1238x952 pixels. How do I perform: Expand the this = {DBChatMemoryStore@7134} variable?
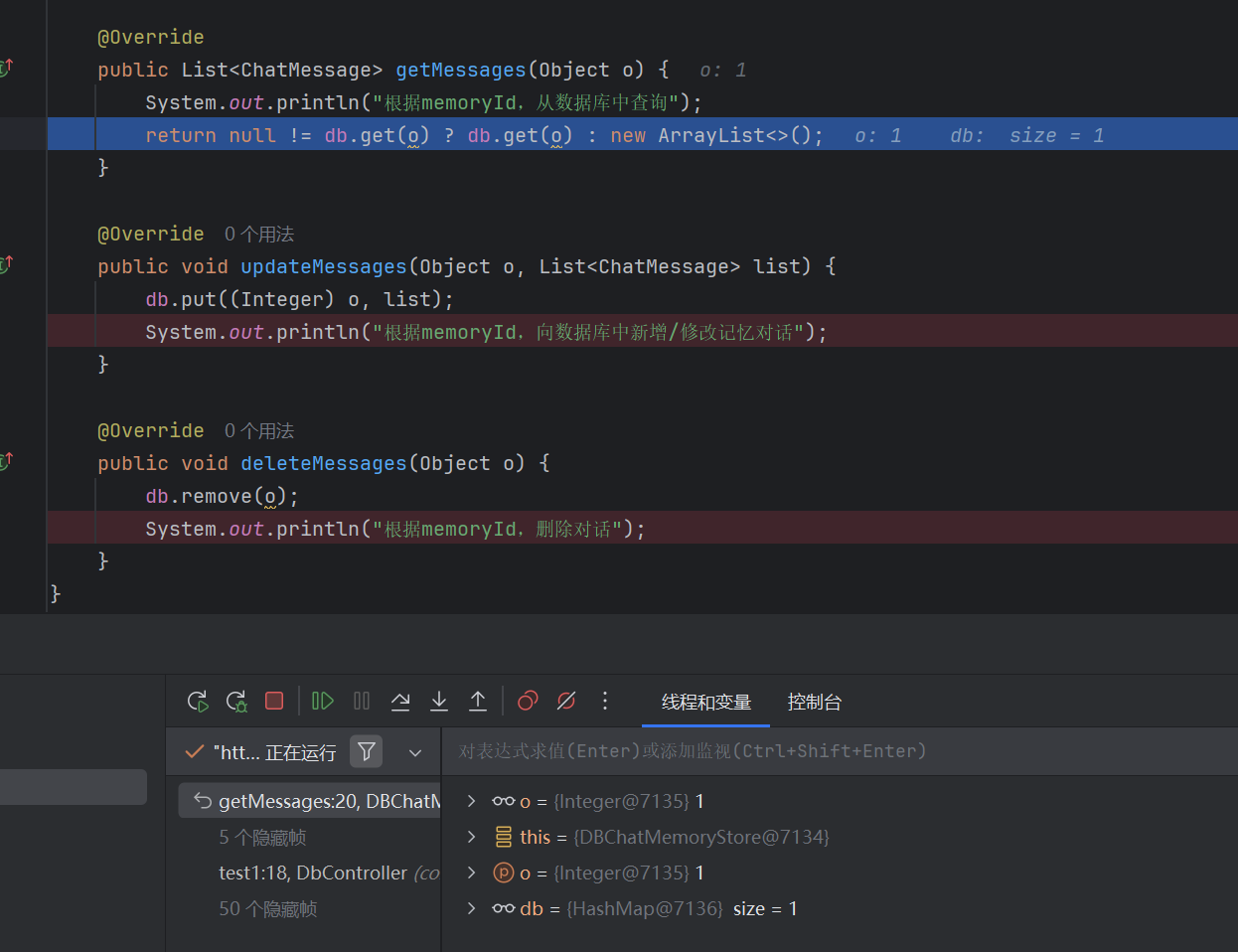(x=472, y=837)
